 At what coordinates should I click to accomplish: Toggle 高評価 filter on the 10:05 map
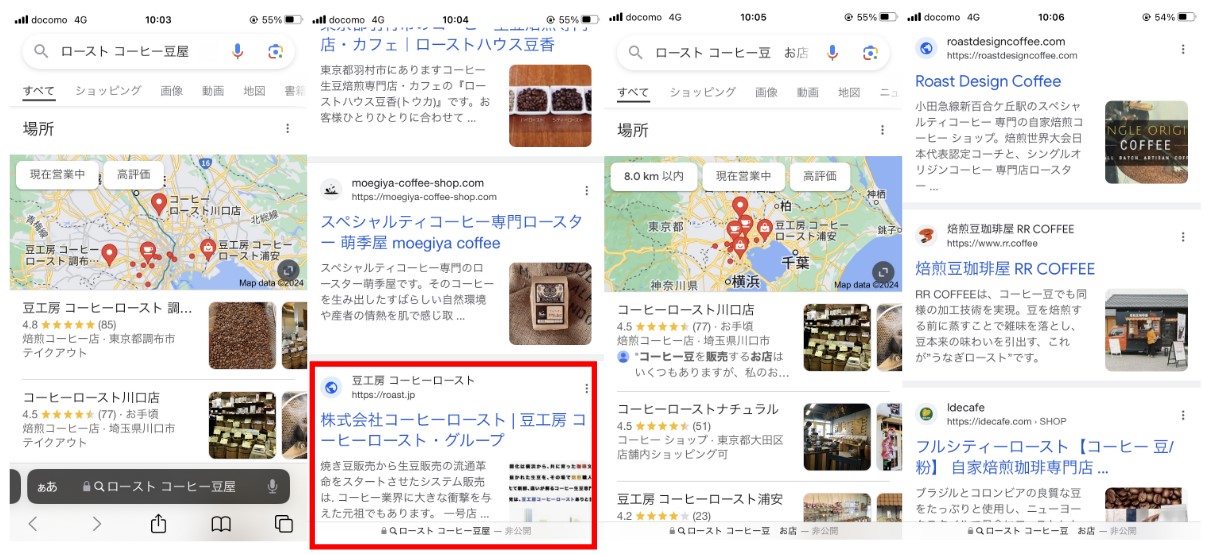click(820, 176)
